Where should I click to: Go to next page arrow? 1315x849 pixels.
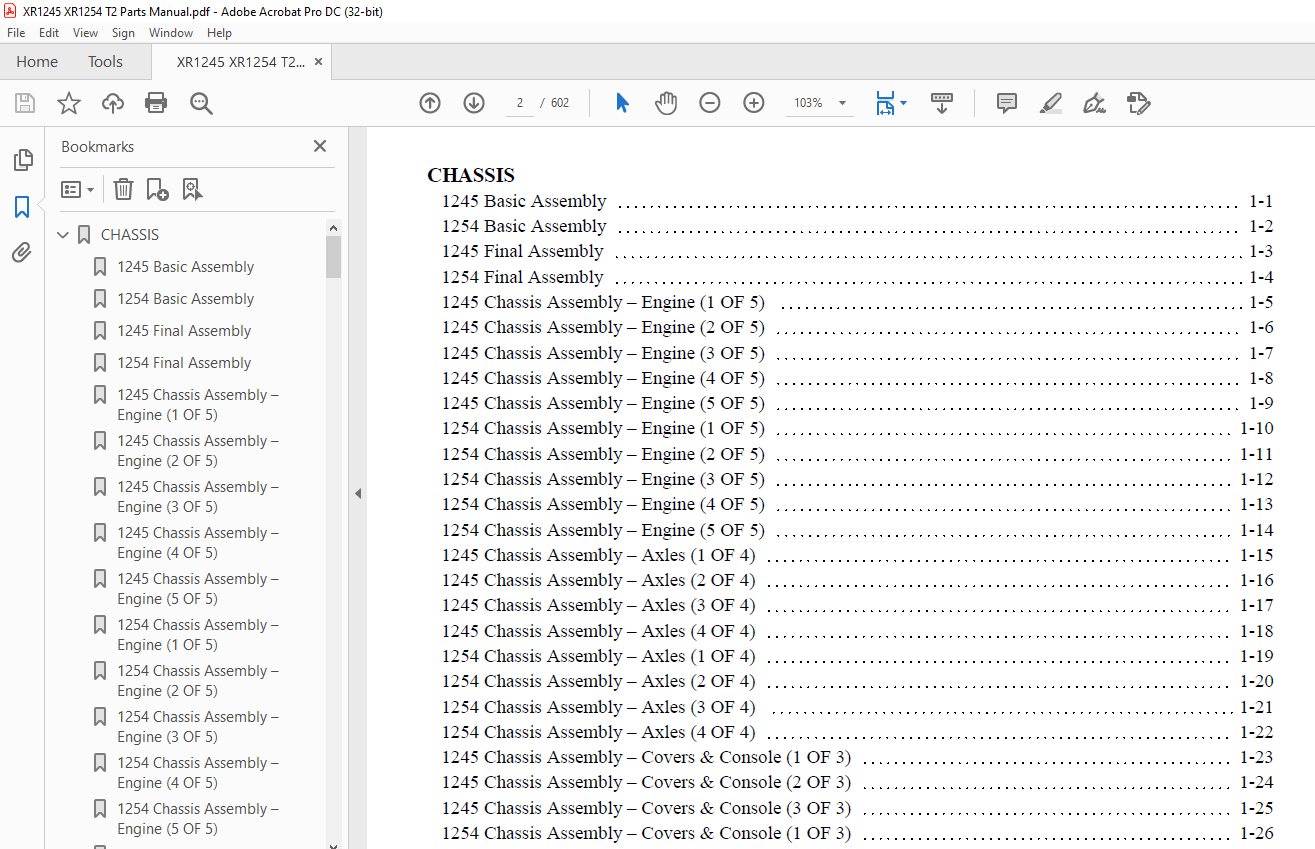point(474,103)
